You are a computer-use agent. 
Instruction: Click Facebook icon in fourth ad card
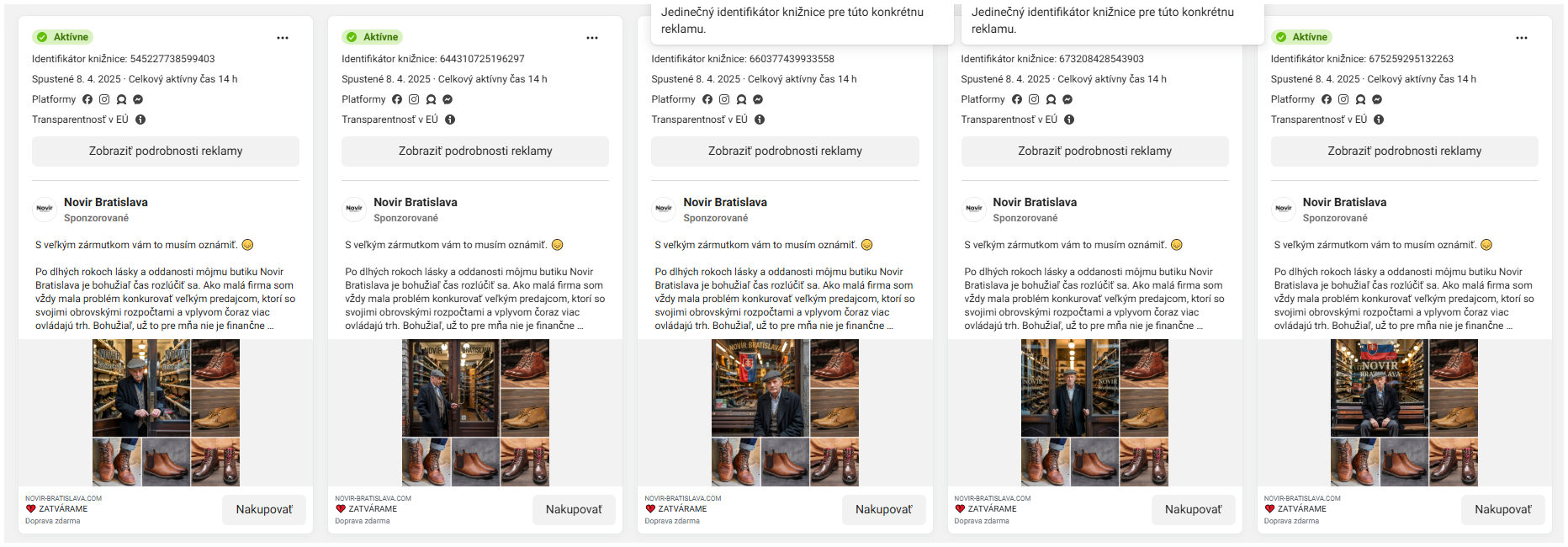pyautogui.click(x=1017, y=99)
